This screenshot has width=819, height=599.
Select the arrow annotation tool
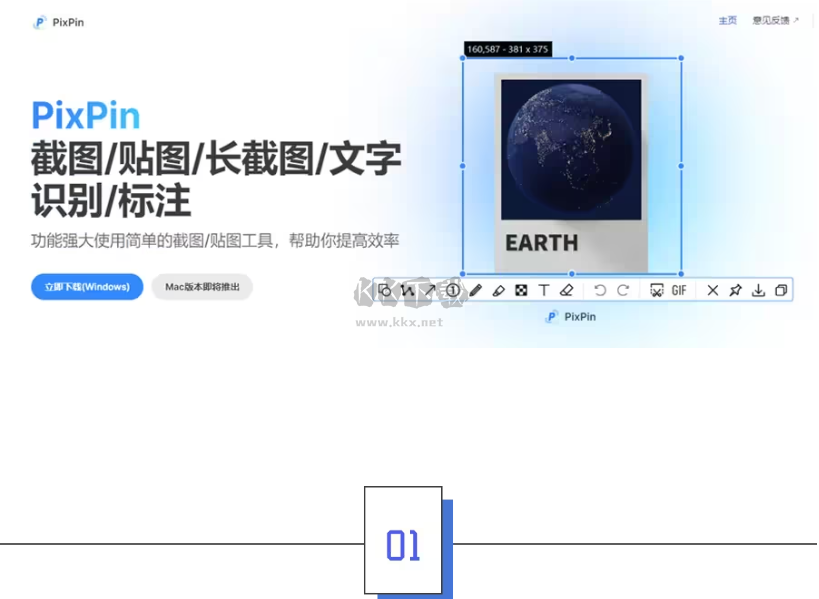pyautogui.click(x=430, y=290)
